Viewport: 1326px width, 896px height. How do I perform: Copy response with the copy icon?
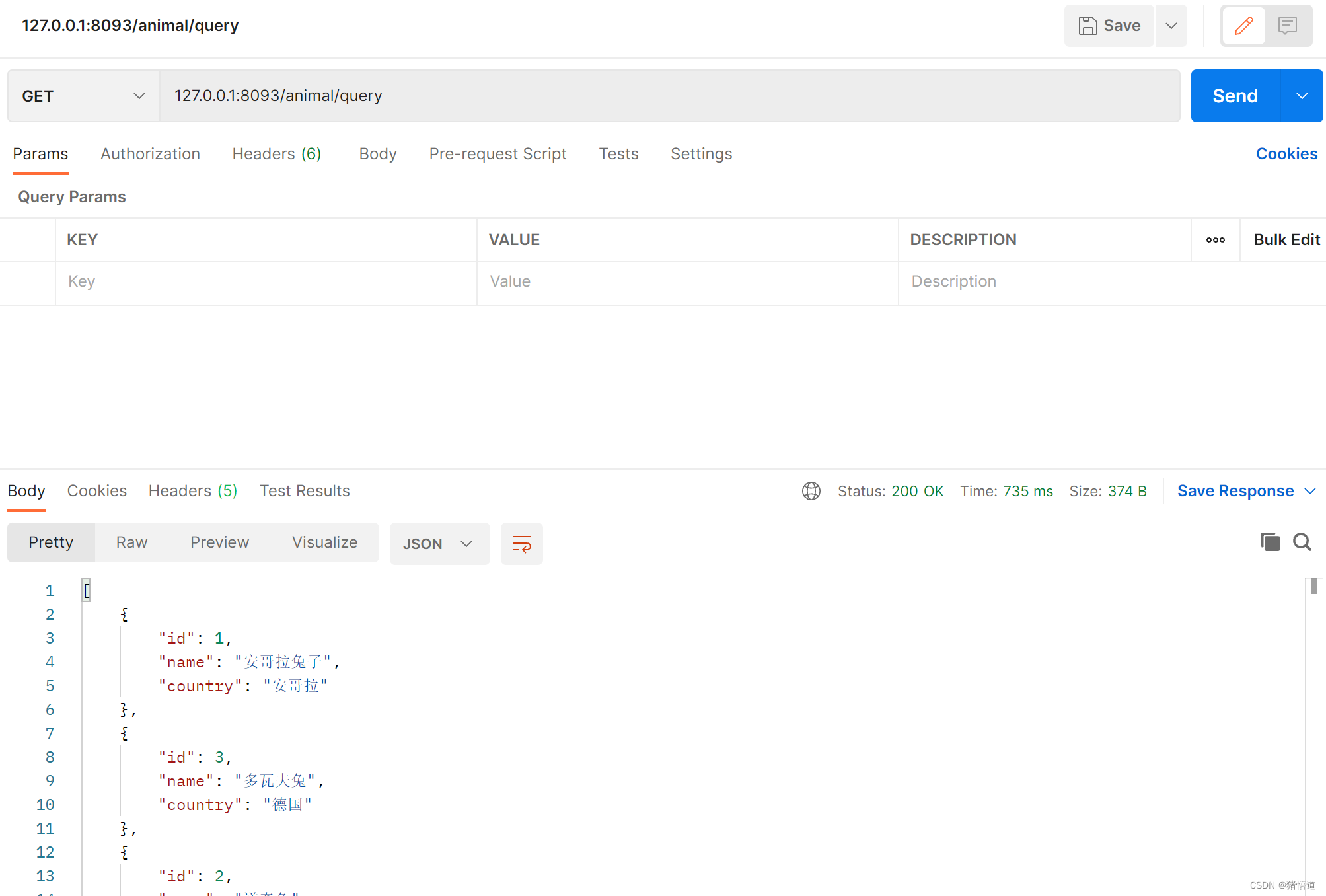[1269, 542]
